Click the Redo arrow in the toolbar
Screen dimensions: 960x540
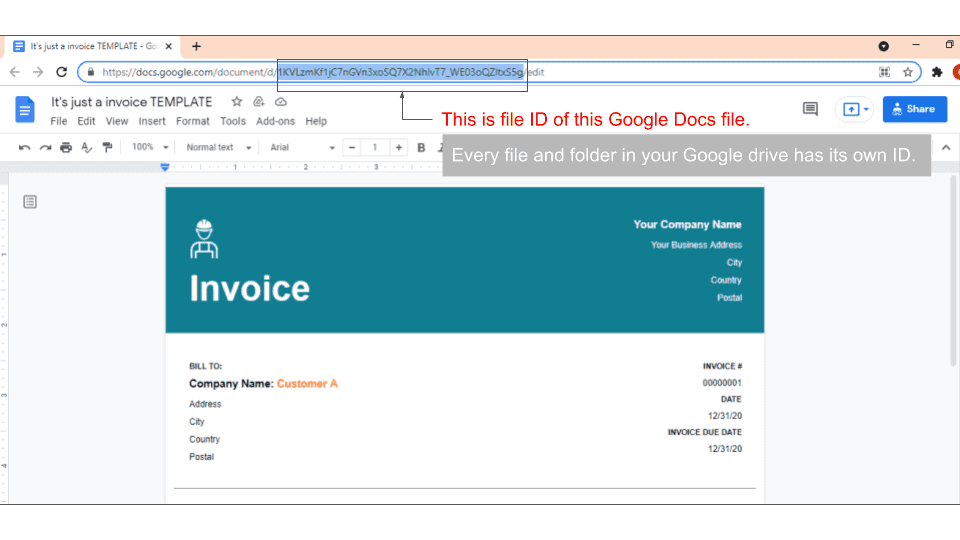(45, 148)
